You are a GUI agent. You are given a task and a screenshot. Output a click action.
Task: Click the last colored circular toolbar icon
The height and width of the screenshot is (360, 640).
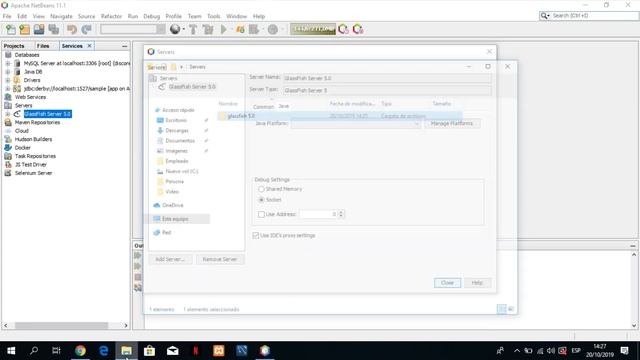point(358,29)
